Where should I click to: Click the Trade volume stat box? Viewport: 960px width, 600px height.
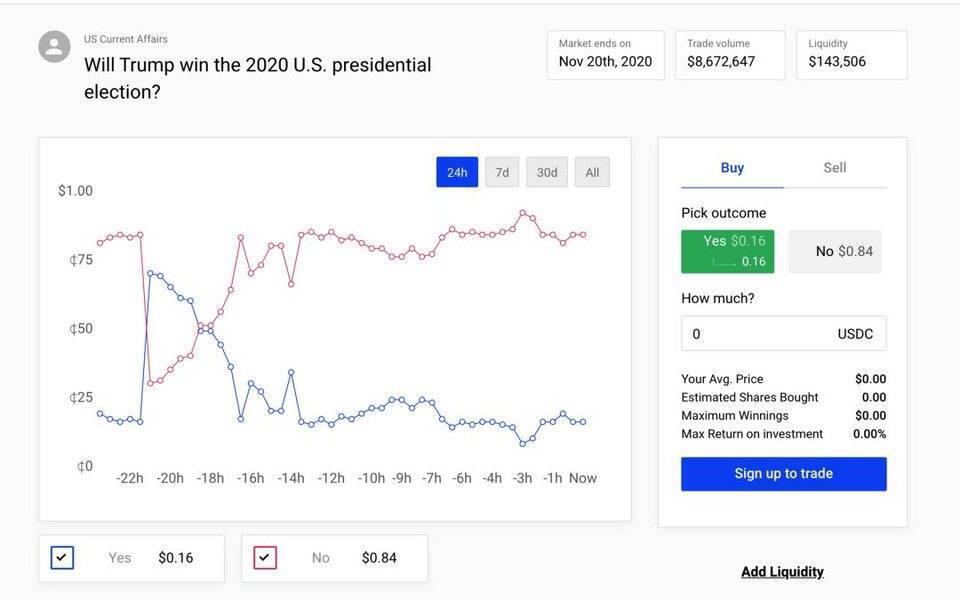[x=730, y=55]
